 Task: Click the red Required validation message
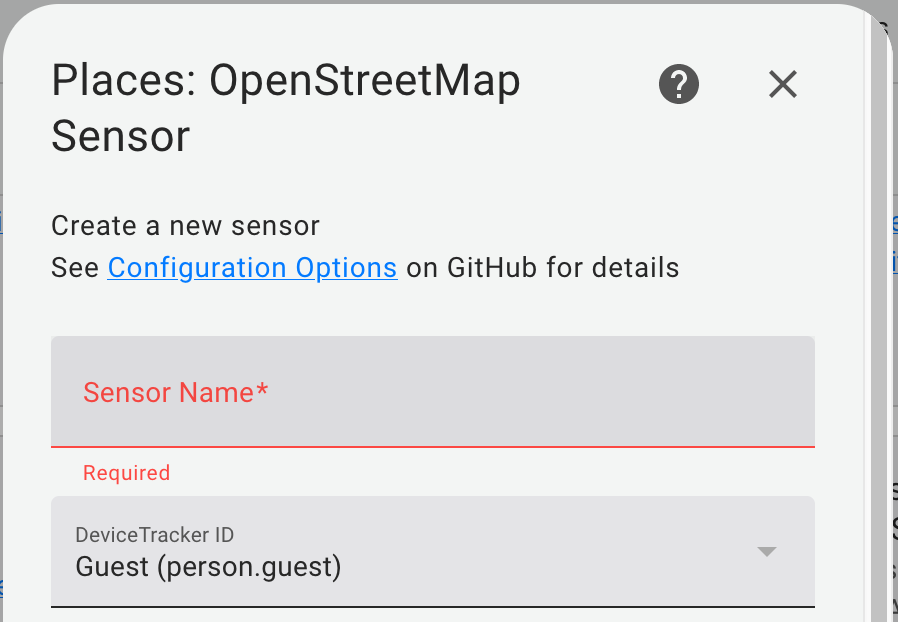pyautogui.click(x=126, y=472)
